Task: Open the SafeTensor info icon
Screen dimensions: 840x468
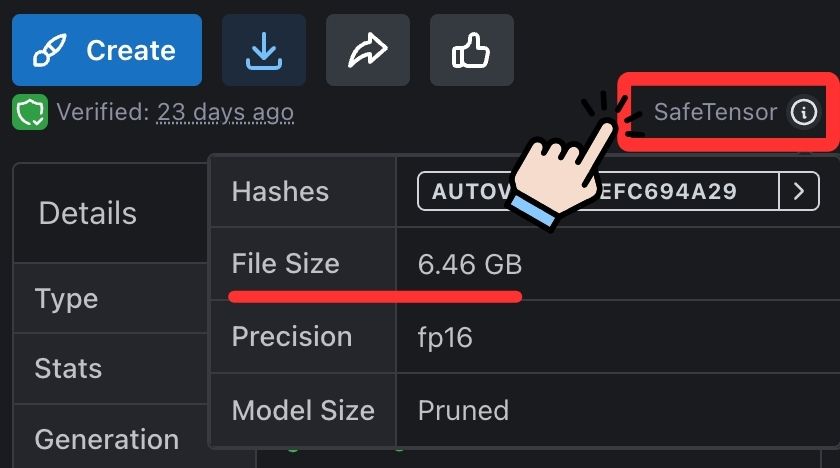Action: (803, 112)
